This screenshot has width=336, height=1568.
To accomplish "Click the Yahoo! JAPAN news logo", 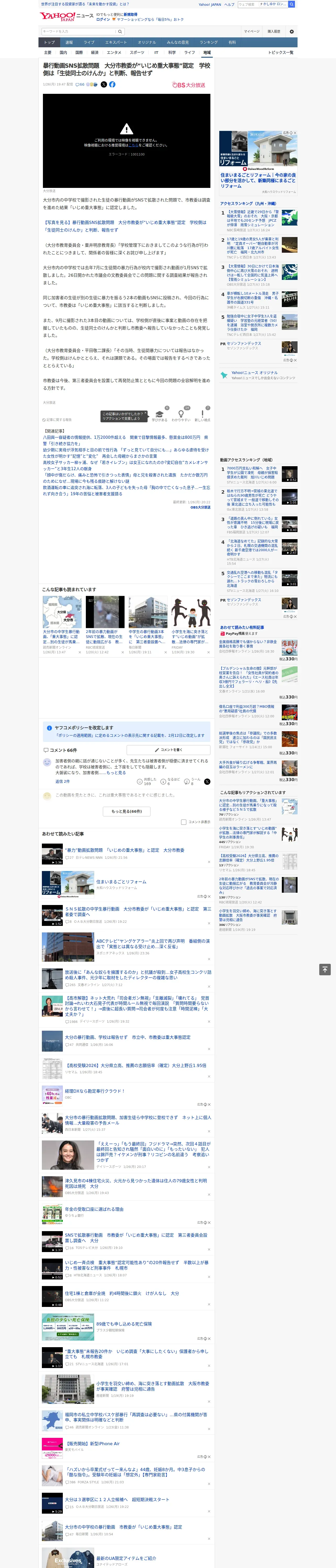I will click(x=66, y=16).
